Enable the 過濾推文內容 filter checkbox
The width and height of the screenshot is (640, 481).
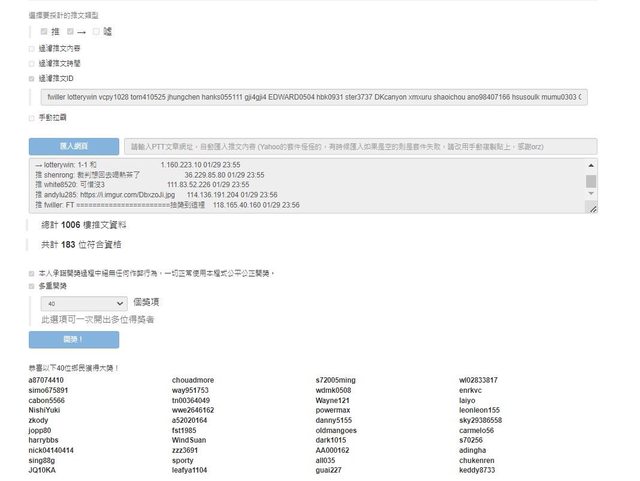[32, 47]
